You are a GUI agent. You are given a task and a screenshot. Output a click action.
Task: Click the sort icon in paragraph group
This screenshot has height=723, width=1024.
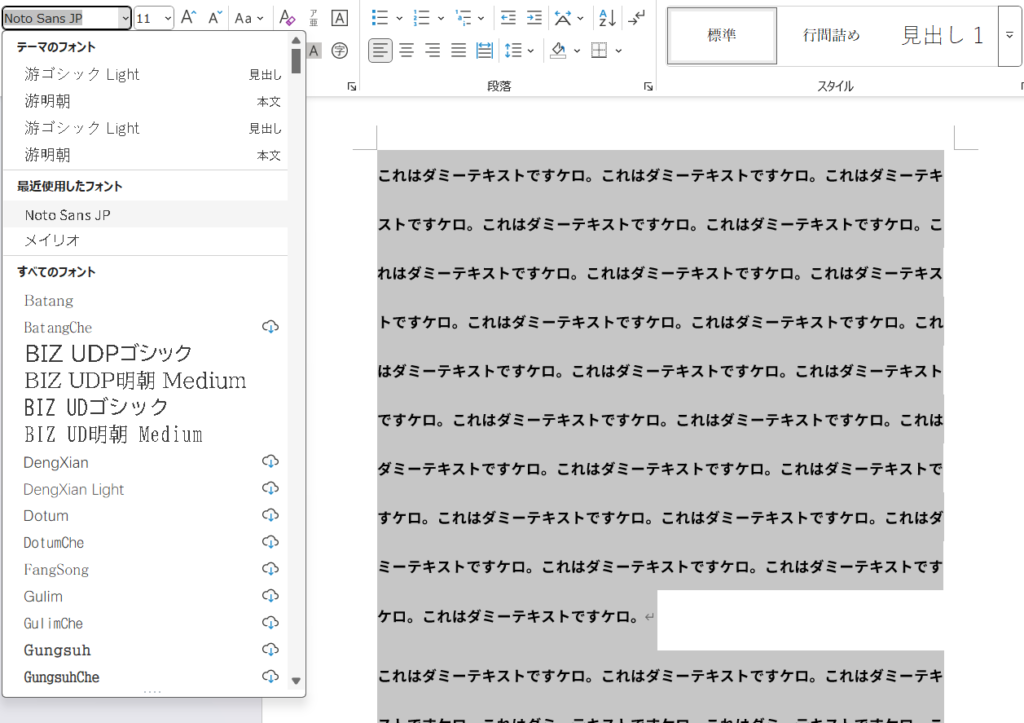click(x=607, y=18)
